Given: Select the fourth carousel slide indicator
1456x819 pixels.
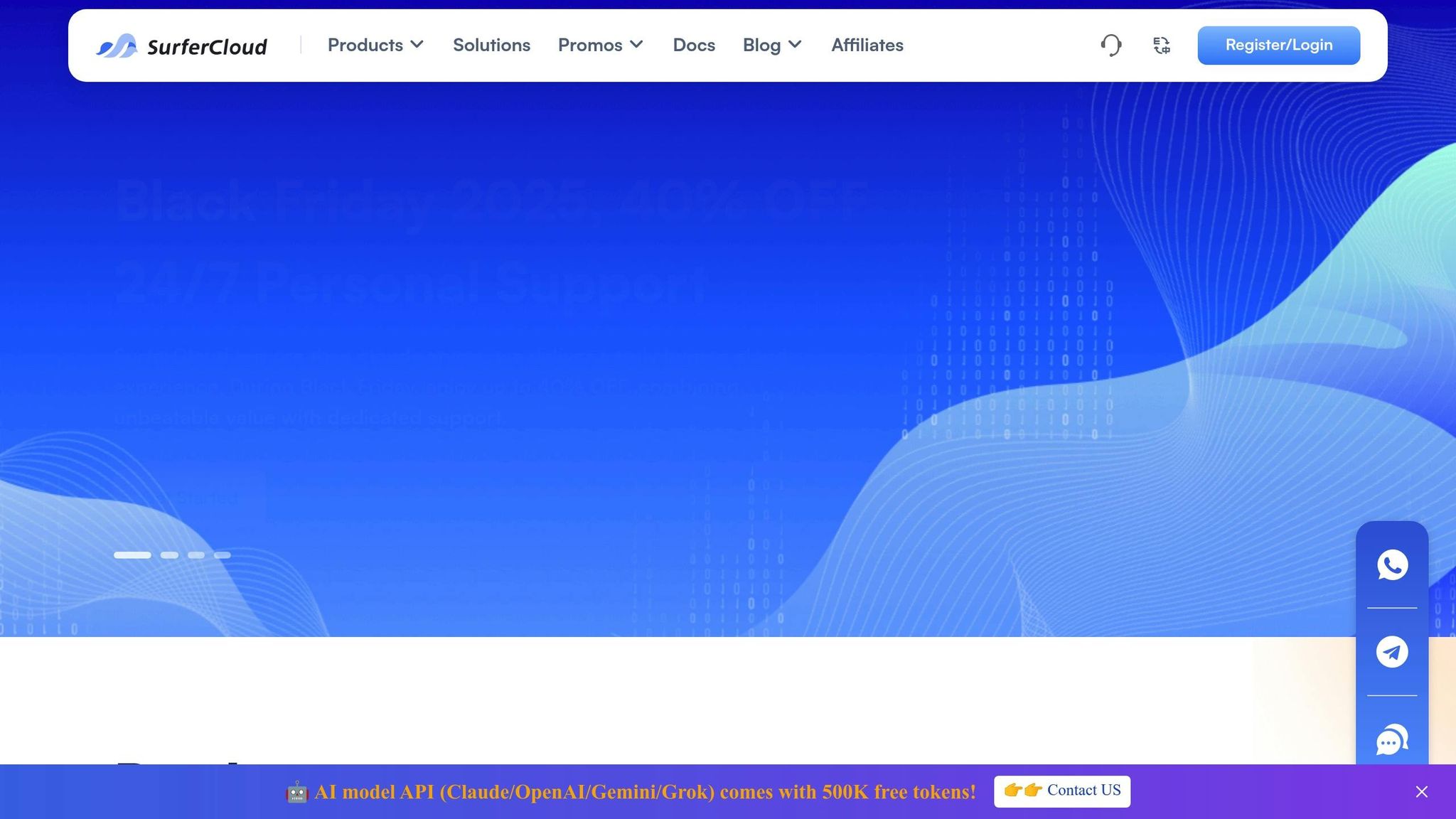Looking at the screenshot, I should click(223, 555).
